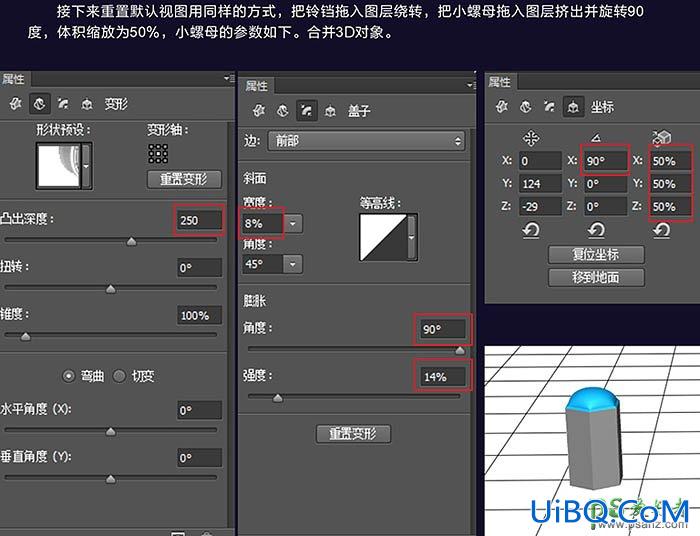
Task: Select the 切变 shear radio button
Action: tap(119, 376)
